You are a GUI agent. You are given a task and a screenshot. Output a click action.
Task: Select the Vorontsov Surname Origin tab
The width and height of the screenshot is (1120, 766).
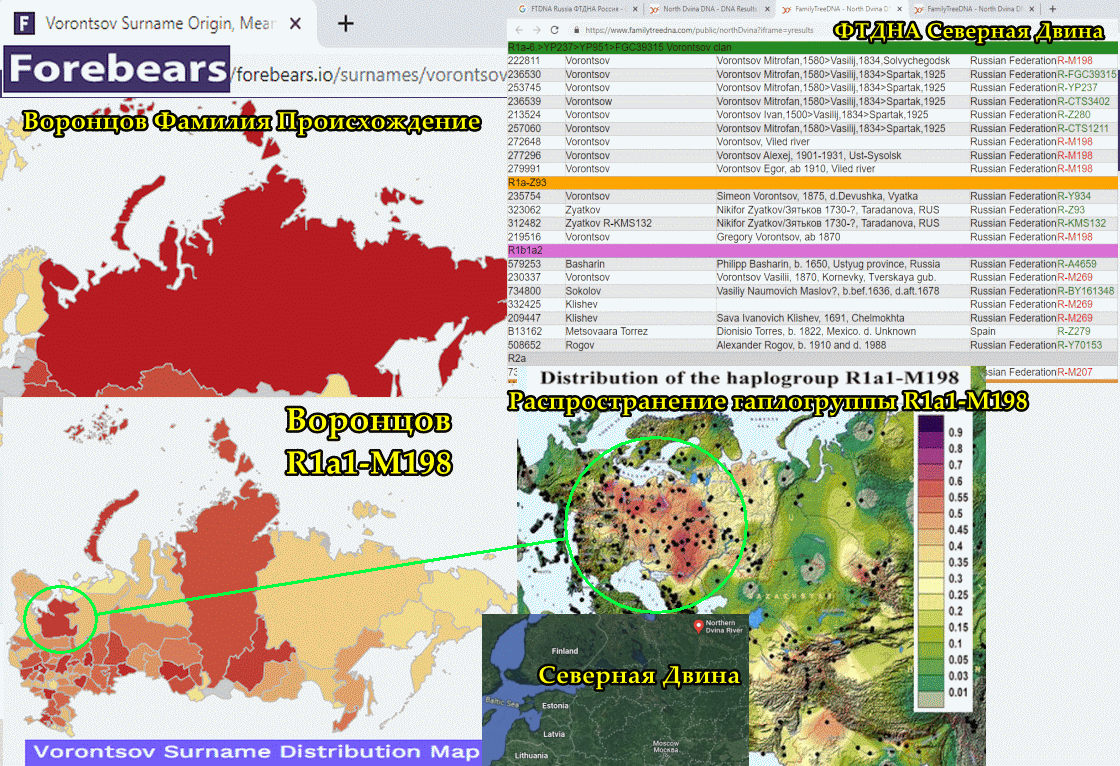coord(161,24)
